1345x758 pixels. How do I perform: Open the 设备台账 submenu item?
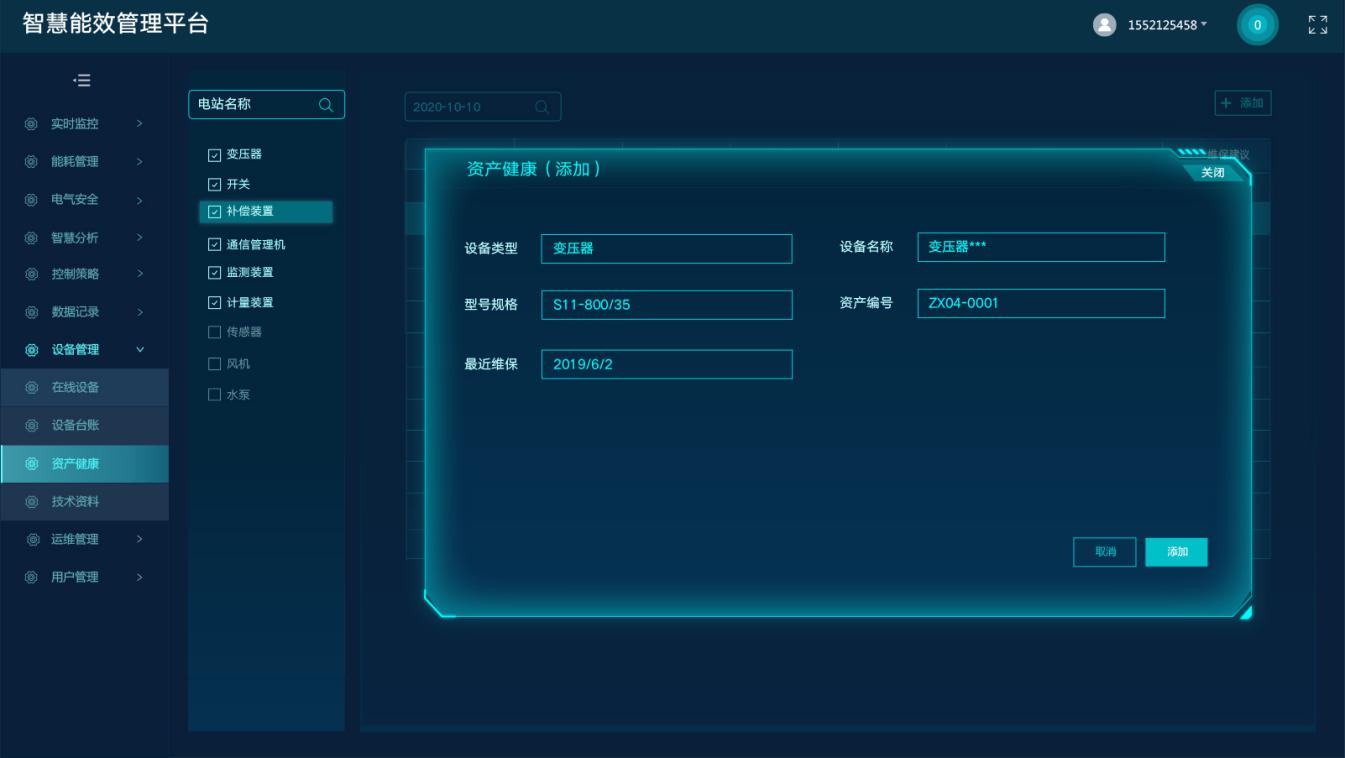click(x=84, y=426)
